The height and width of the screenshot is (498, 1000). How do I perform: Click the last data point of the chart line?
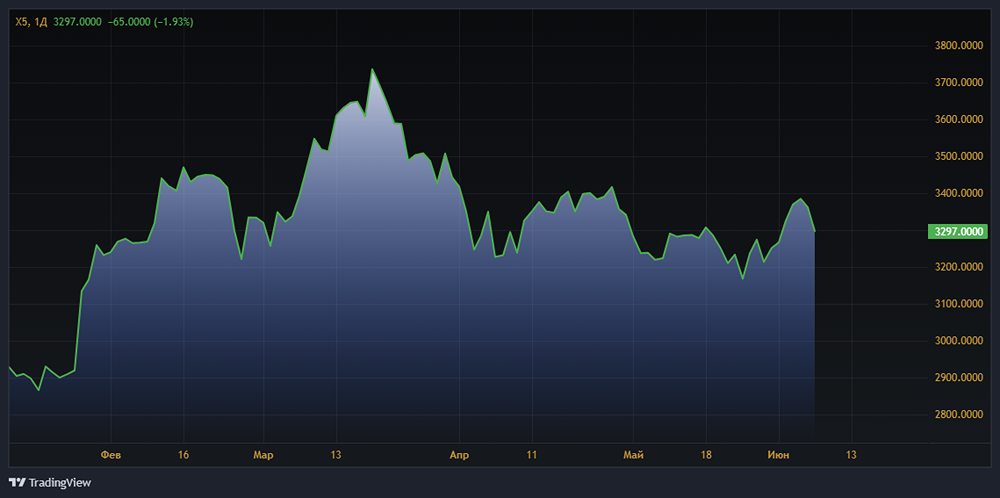(x=815, y=232)
